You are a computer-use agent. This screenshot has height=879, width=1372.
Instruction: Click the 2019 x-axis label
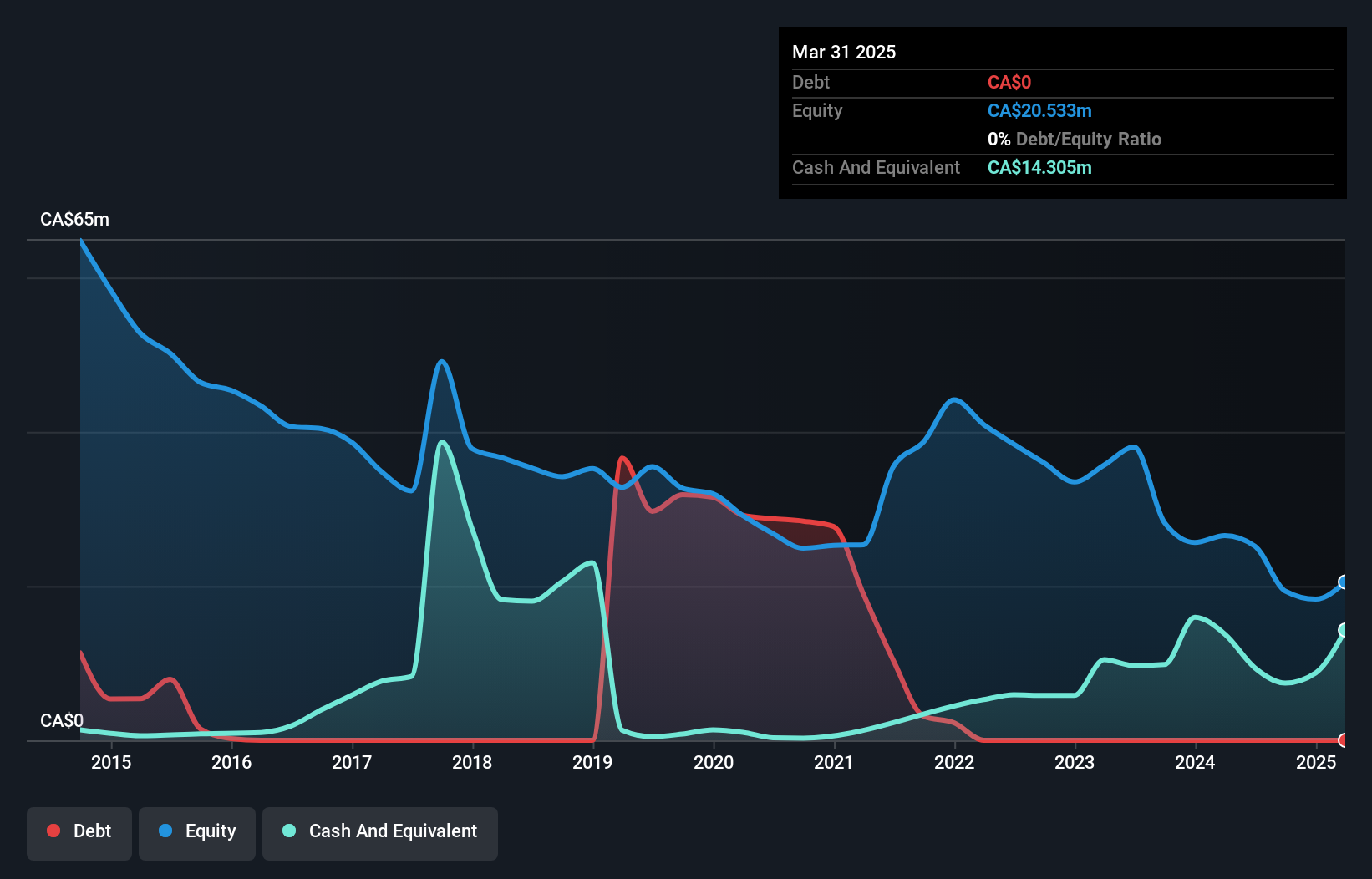(x=592, y=762)
